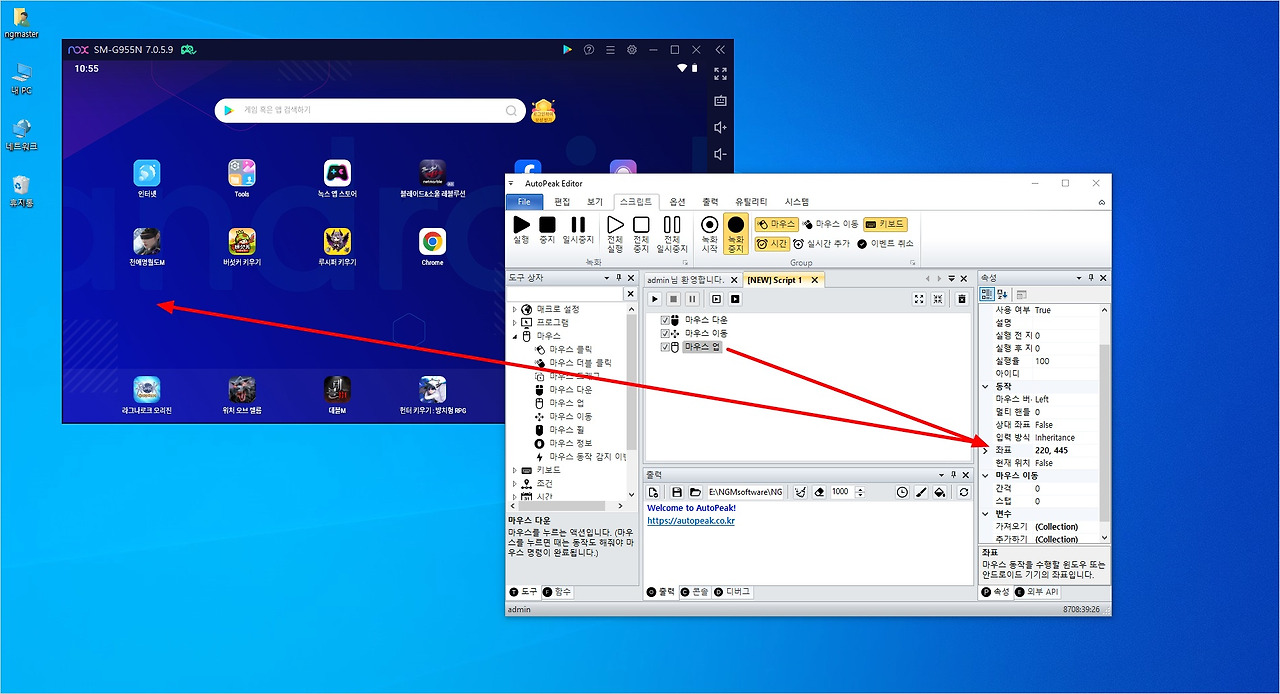
Task: Switch to the 디버그 bottom tab
Action: [x=732, y=592]
